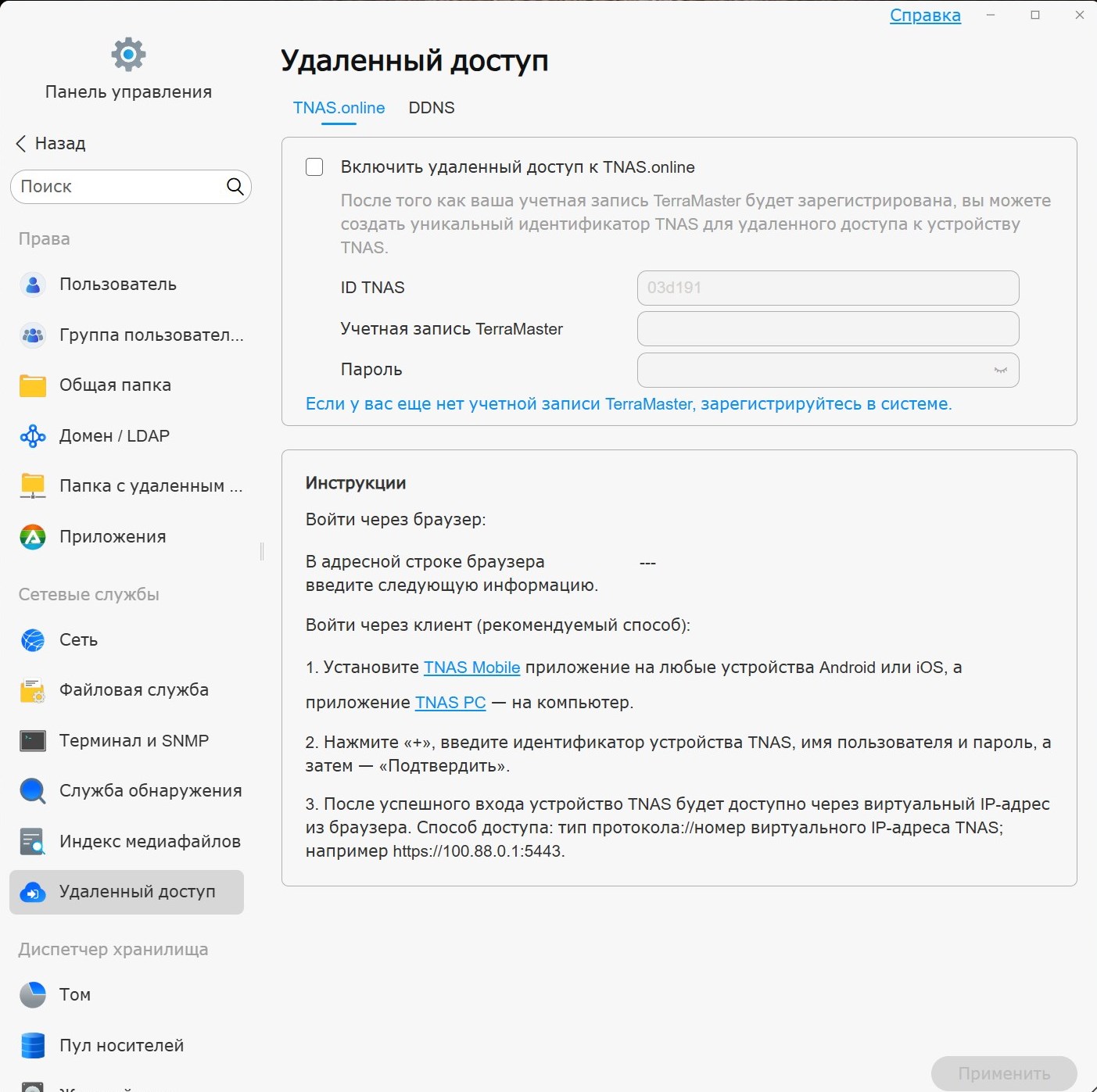The image size is (1097, 1092).
Task: Click the example address https://100.88.0.1:5443
Action: pos(477,851)
